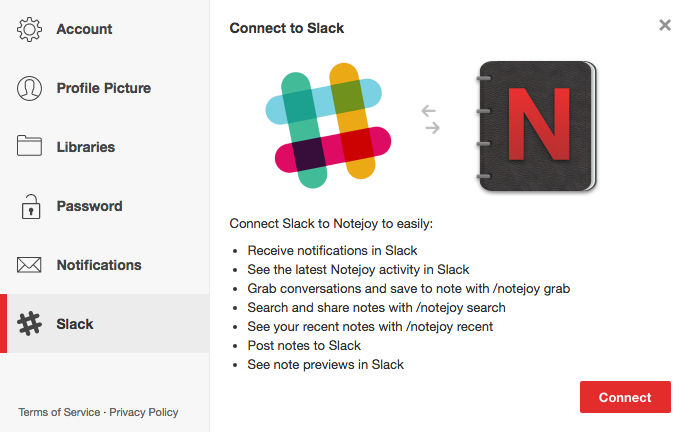This screenshot has width=689, height=432.
Task: Open the Privacy Policy link
Action: (x=144, y=412)
